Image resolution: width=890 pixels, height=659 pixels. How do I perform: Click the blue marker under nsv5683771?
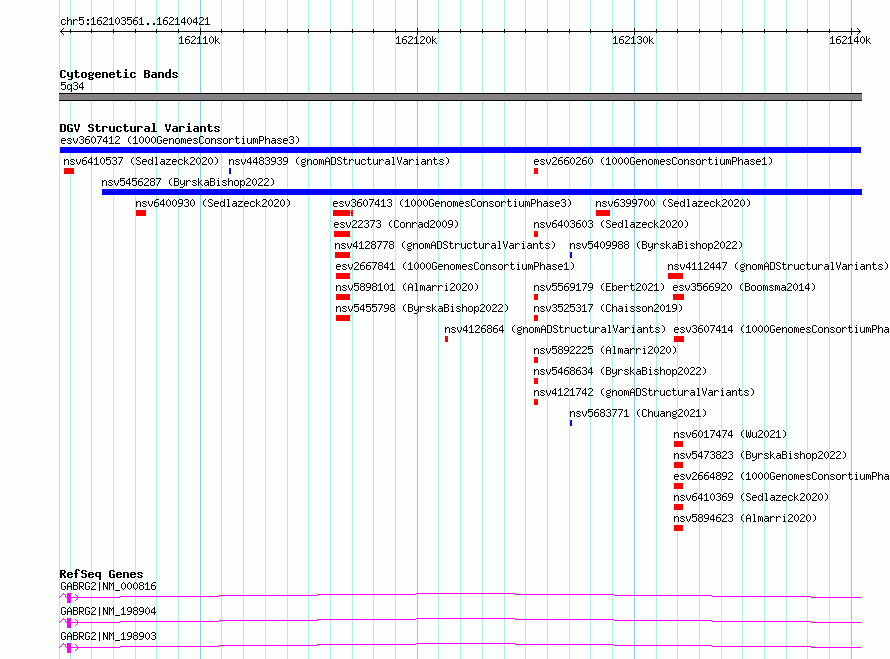tap(571, 423)
